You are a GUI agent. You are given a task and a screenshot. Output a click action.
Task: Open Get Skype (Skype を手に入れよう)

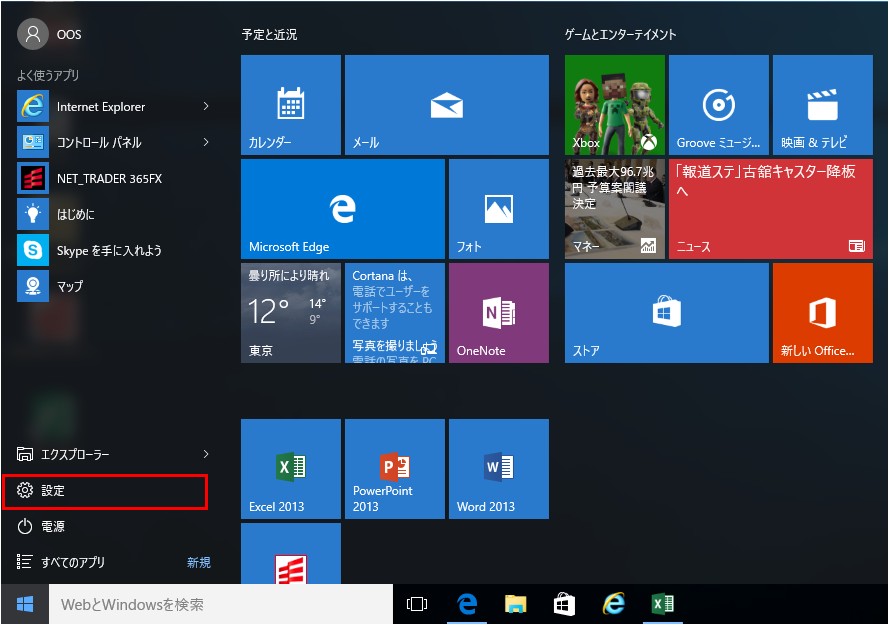[x=113, y=250]
